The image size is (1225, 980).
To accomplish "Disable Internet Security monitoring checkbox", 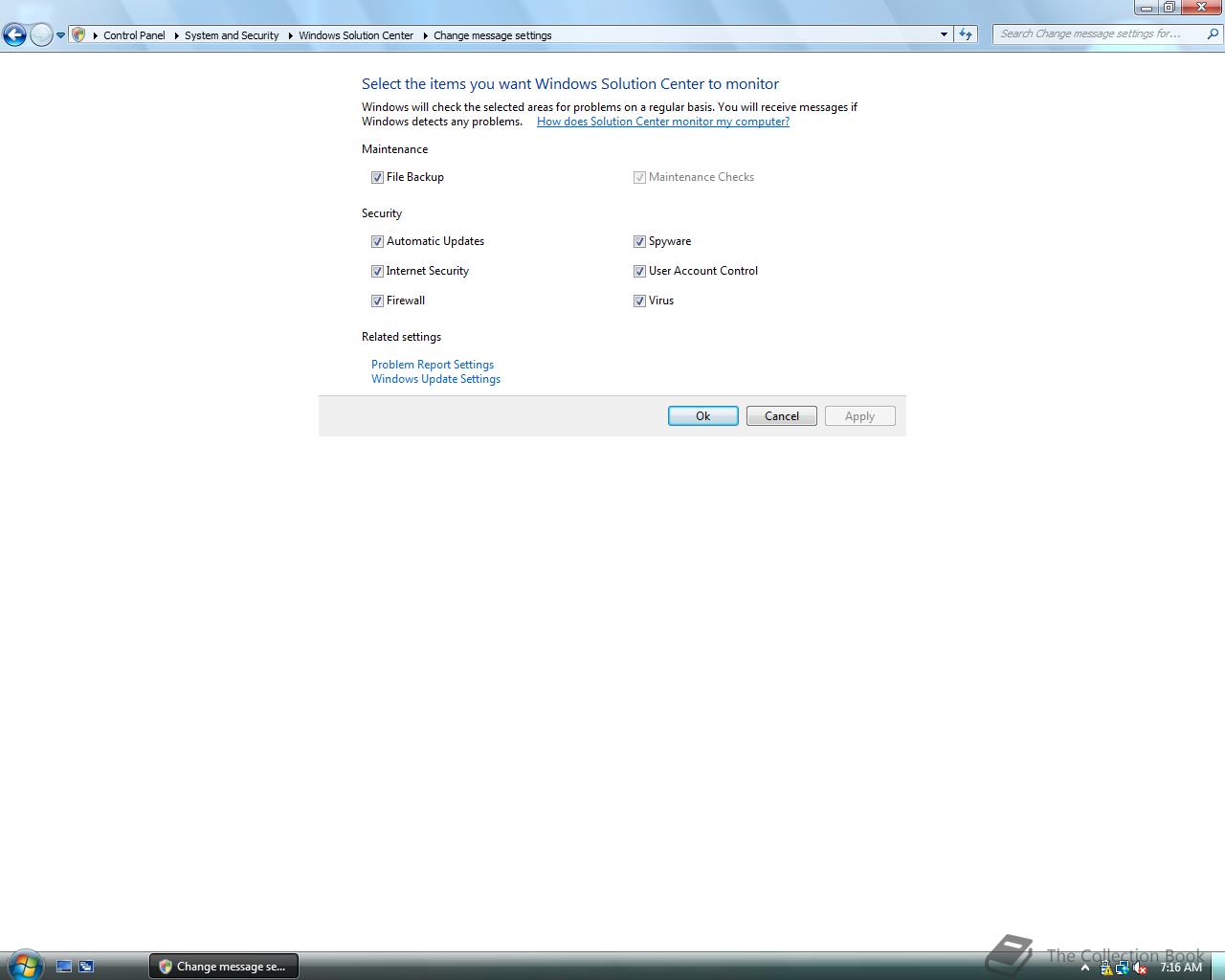I will tap(377, 271).
